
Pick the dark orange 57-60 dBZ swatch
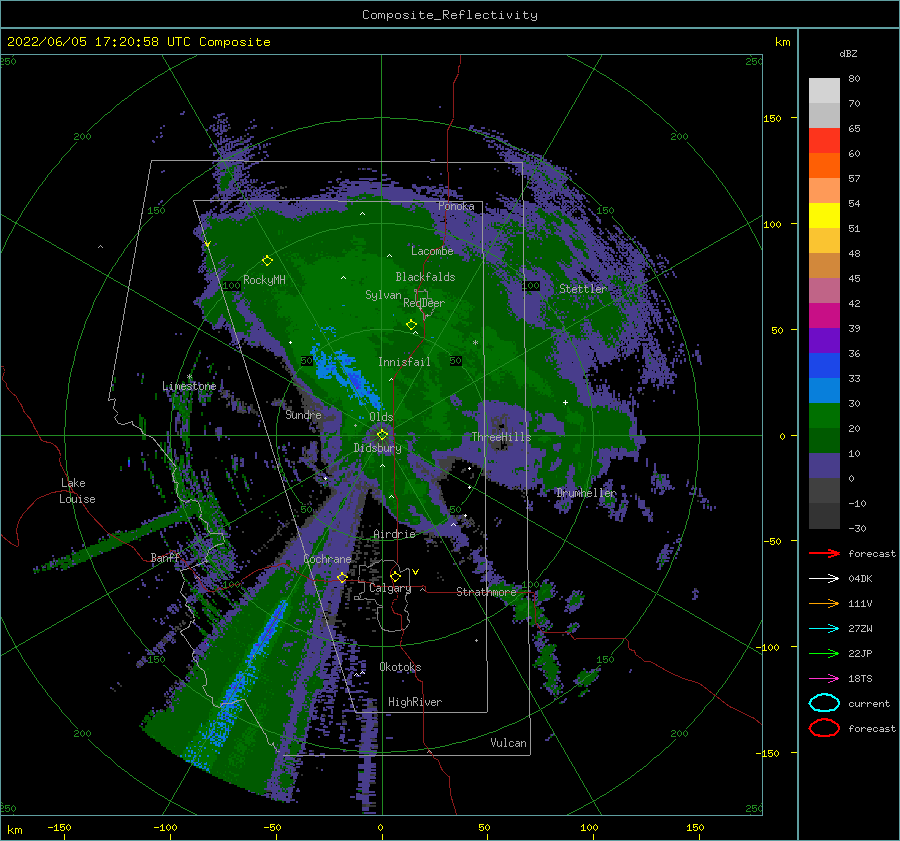[824, 165]
